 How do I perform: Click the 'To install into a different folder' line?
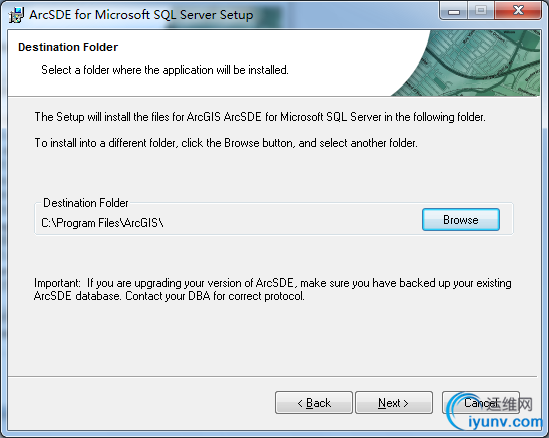226,143
